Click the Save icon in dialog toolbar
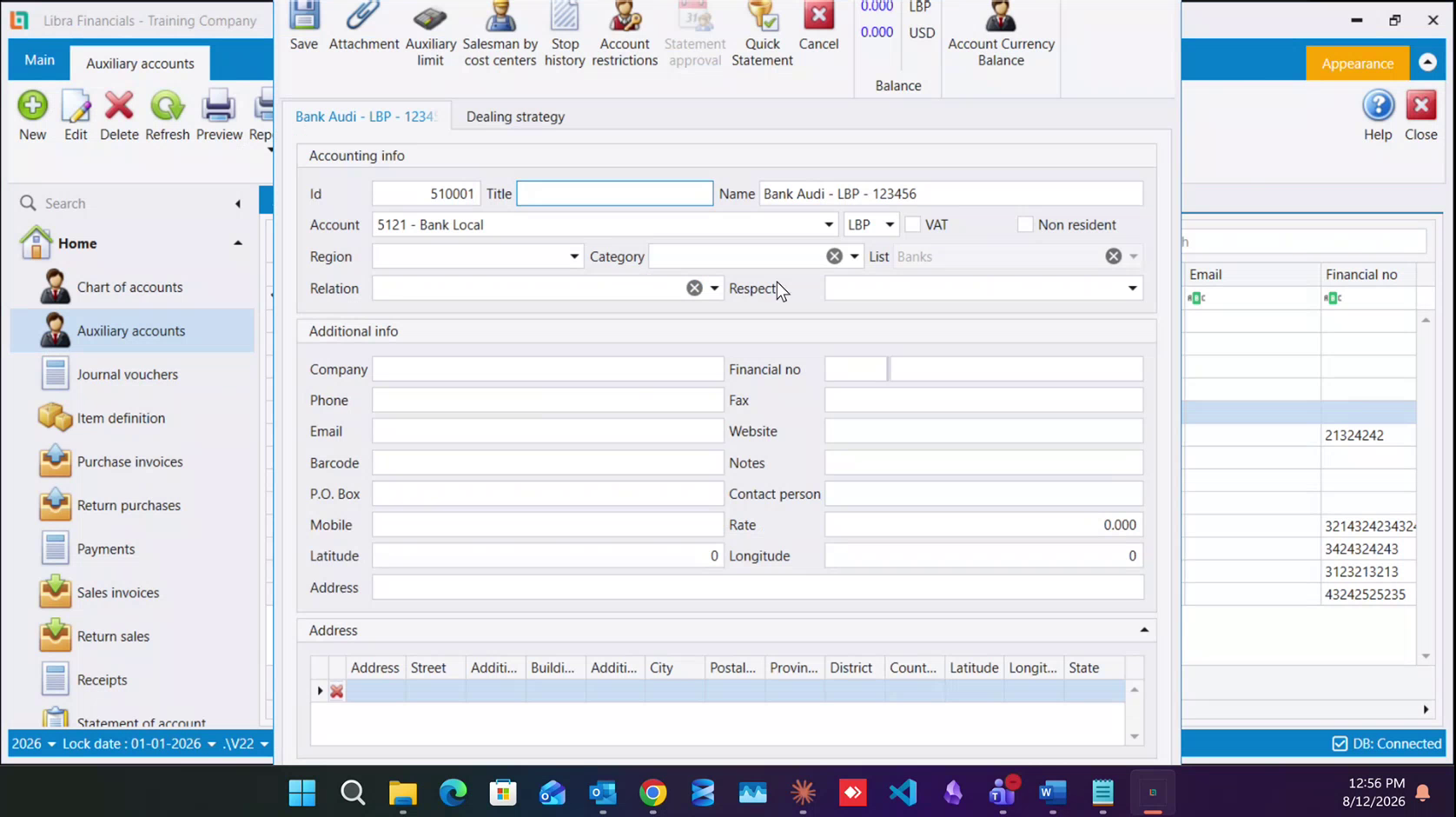 tap(304, 26)
